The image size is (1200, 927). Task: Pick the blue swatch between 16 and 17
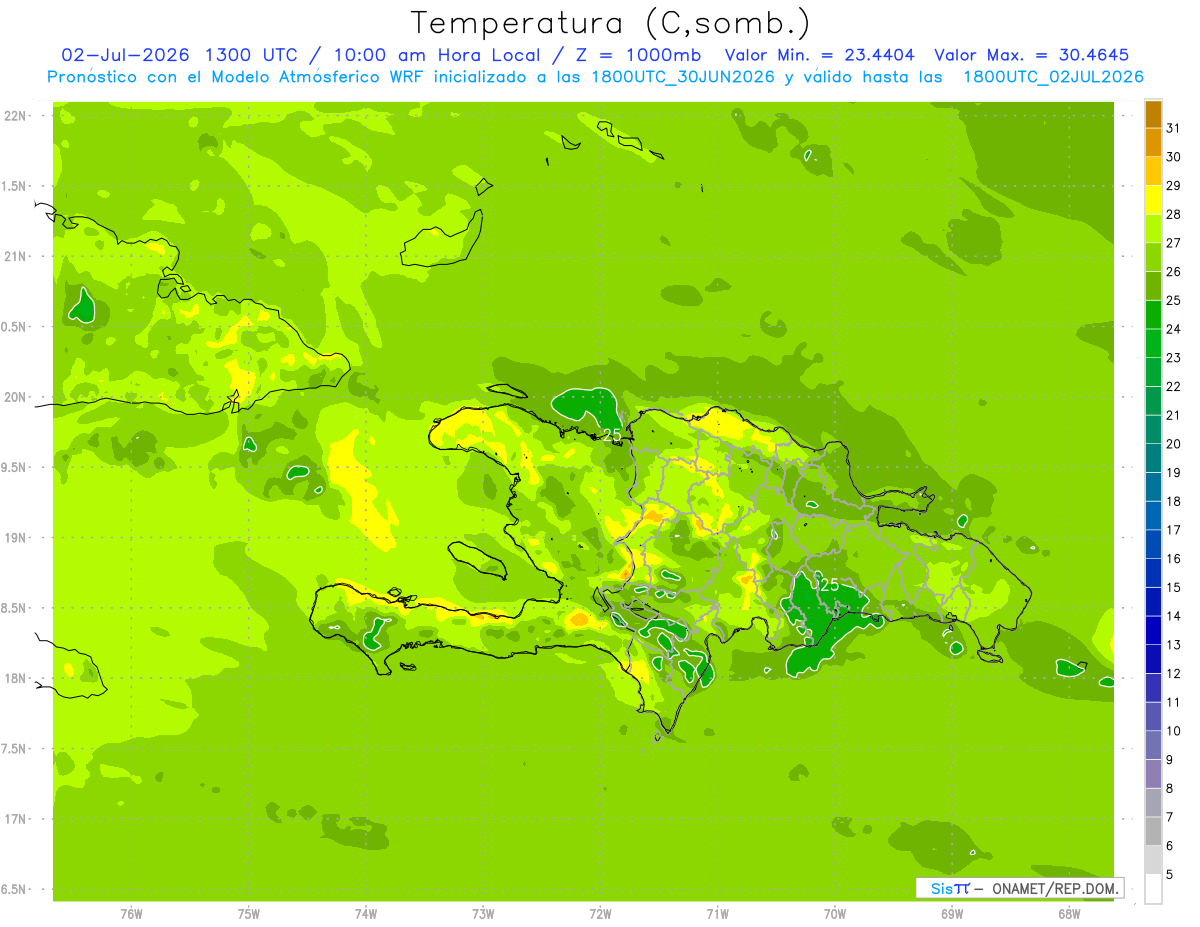[x=1153, y=544]
